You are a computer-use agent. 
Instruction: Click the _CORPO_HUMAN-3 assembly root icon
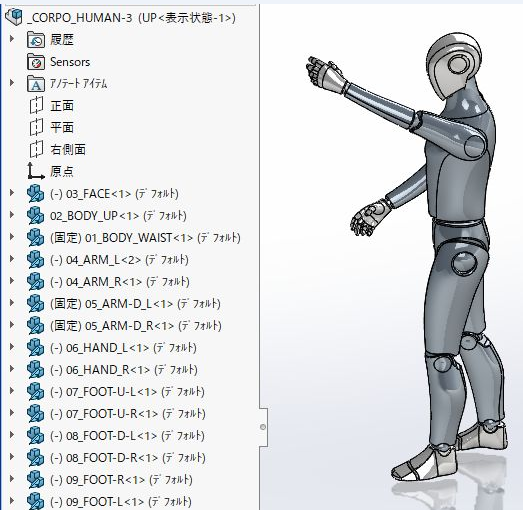pos(14,17)
